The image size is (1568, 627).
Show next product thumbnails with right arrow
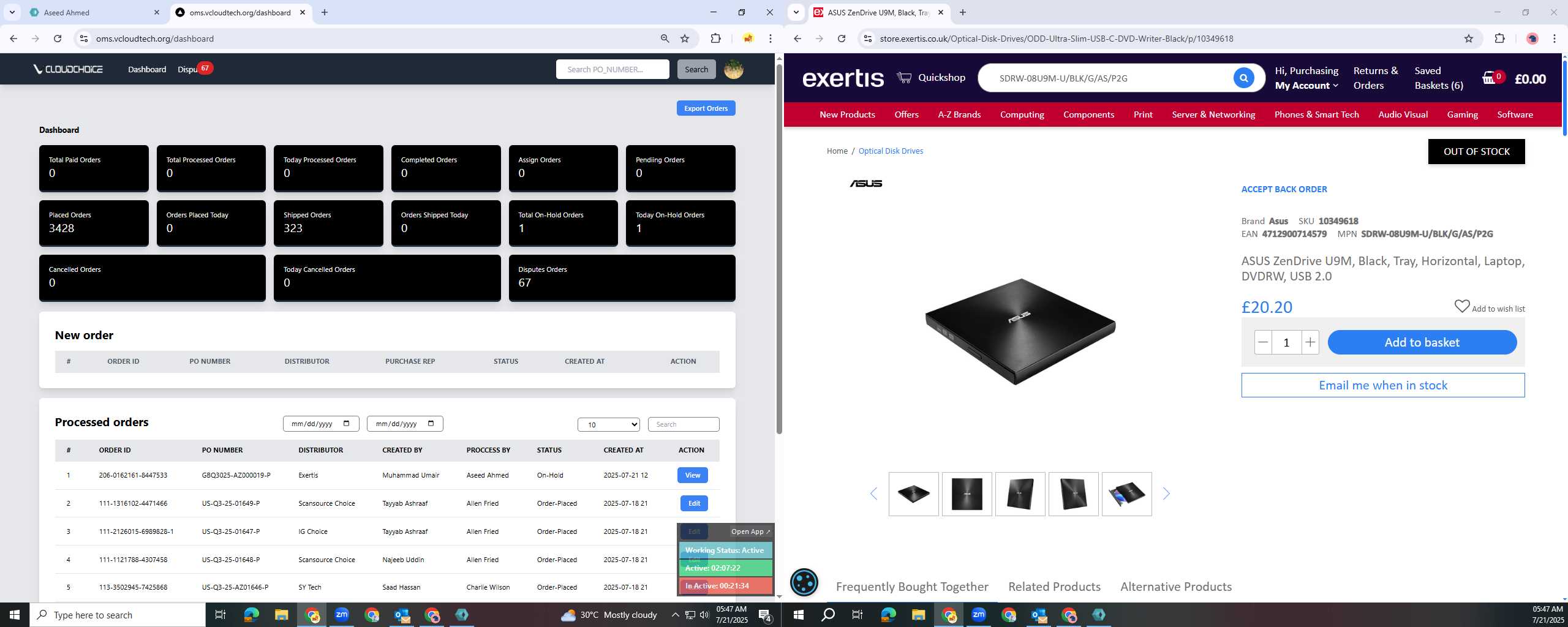(1166, 494)
